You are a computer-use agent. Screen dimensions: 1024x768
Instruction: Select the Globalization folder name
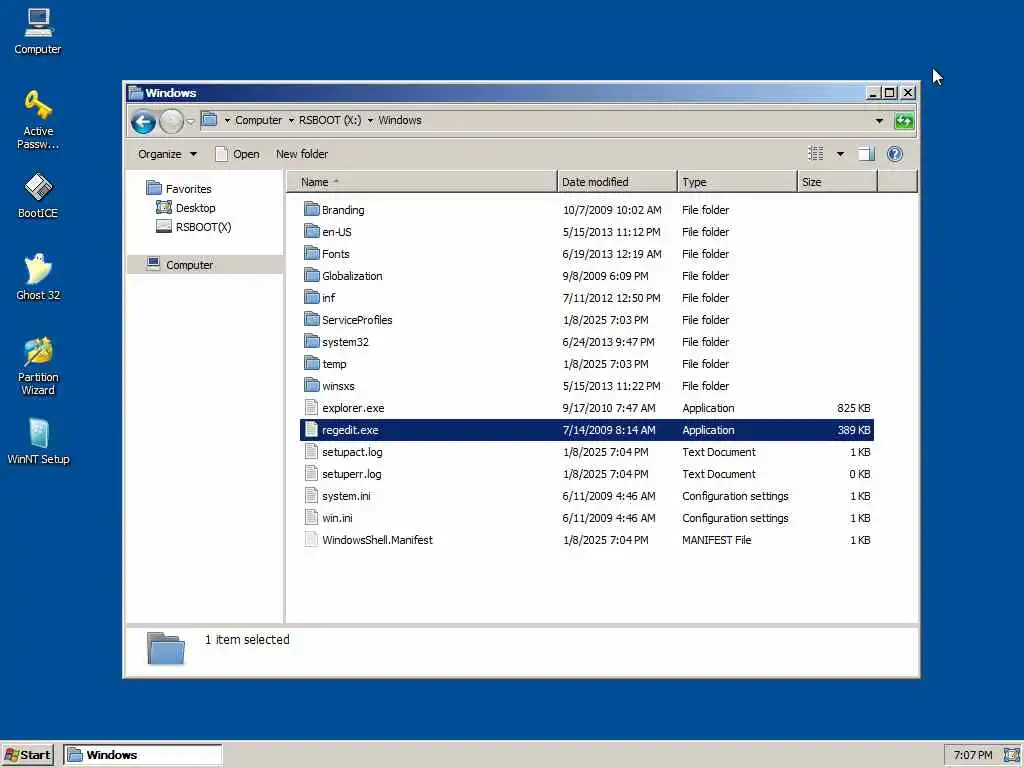point(352,276)
